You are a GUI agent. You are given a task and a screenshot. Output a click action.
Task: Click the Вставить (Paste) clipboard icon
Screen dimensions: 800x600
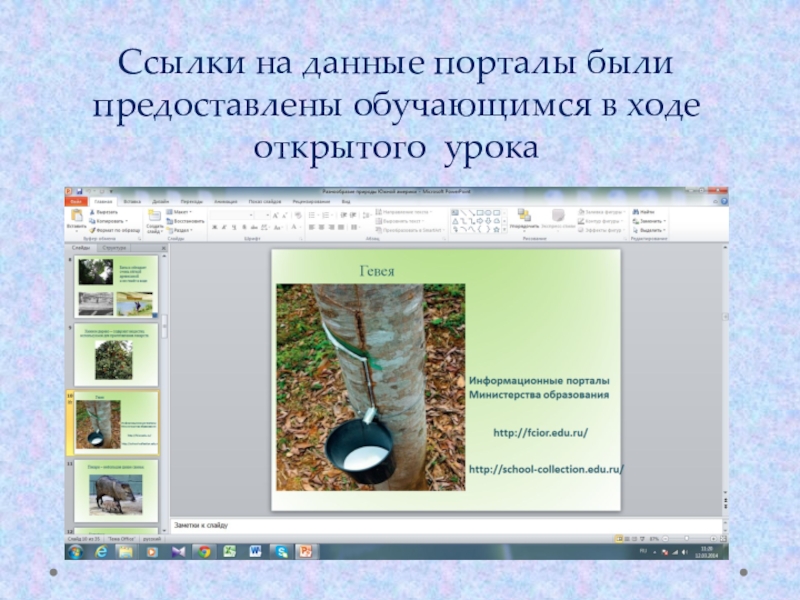pyautogui.click(x=76, y=217)
